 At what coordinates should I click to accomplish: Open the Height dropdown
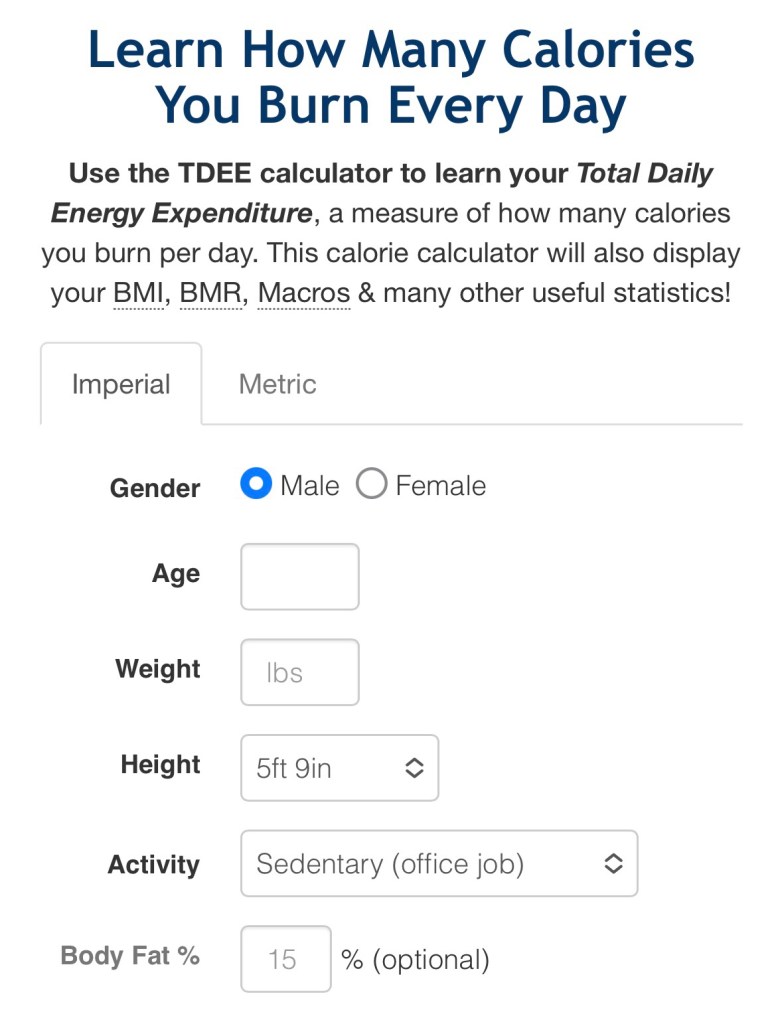point(339,768)
